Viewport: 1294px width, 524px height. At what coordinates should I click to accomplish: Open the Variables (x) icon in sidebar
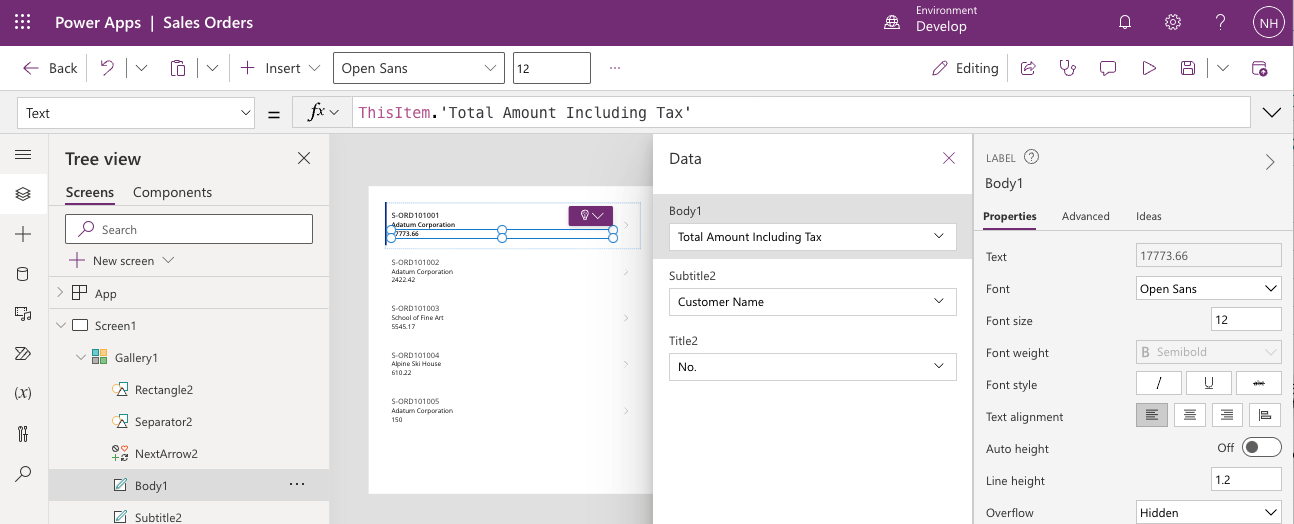pos(23,393)
